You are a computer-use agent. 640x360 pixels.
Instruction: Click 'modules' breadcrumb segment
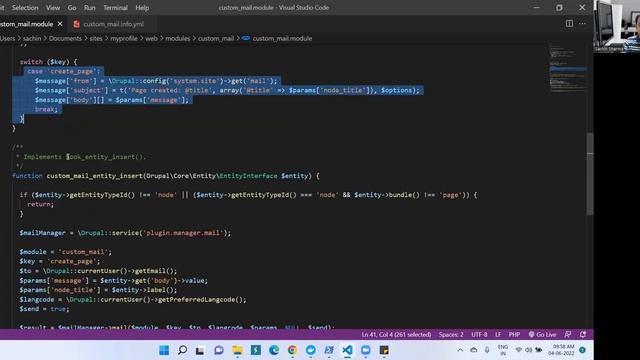178,38
